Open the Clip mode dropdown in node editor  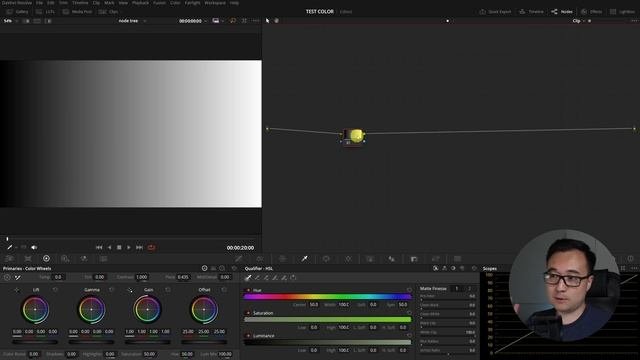point(579,21)
